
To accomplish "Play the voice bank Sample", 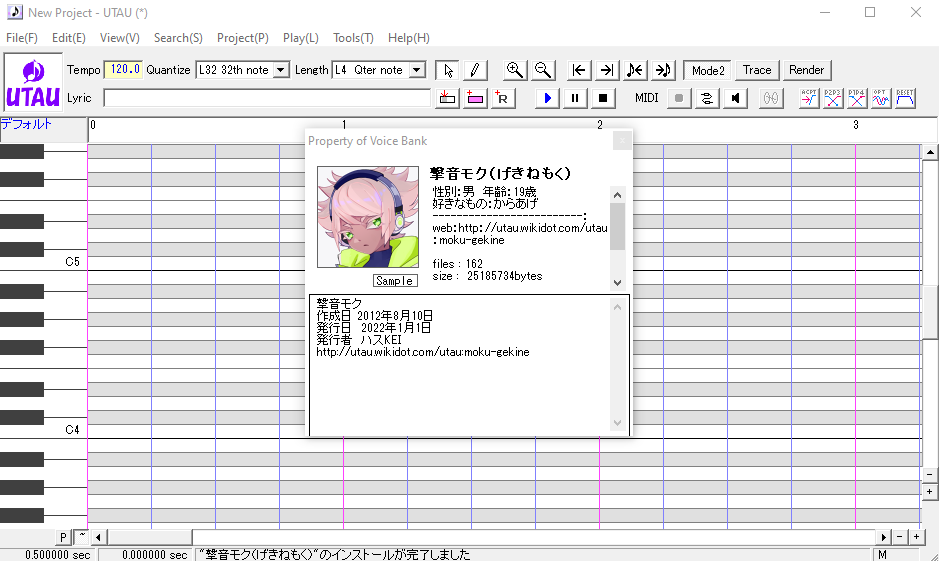I will pyautogui.click(x=395, y=281).
